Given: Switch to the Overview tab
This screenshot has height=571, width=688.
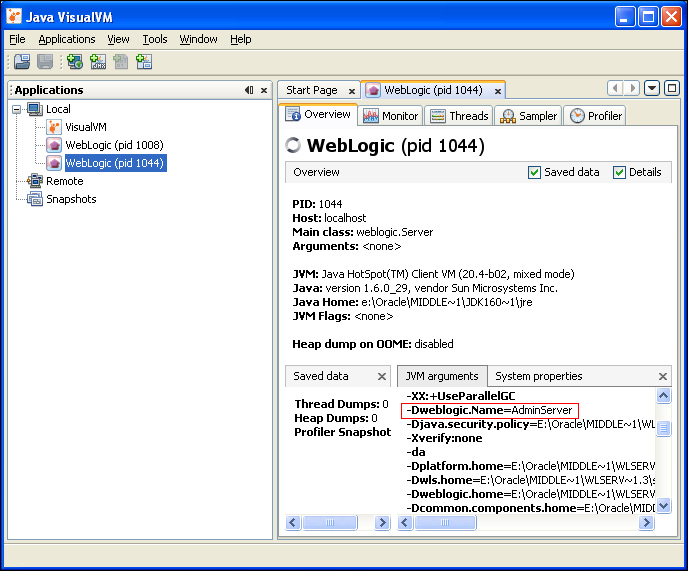Looking at the screenshot, I should [x=319, y=115].
